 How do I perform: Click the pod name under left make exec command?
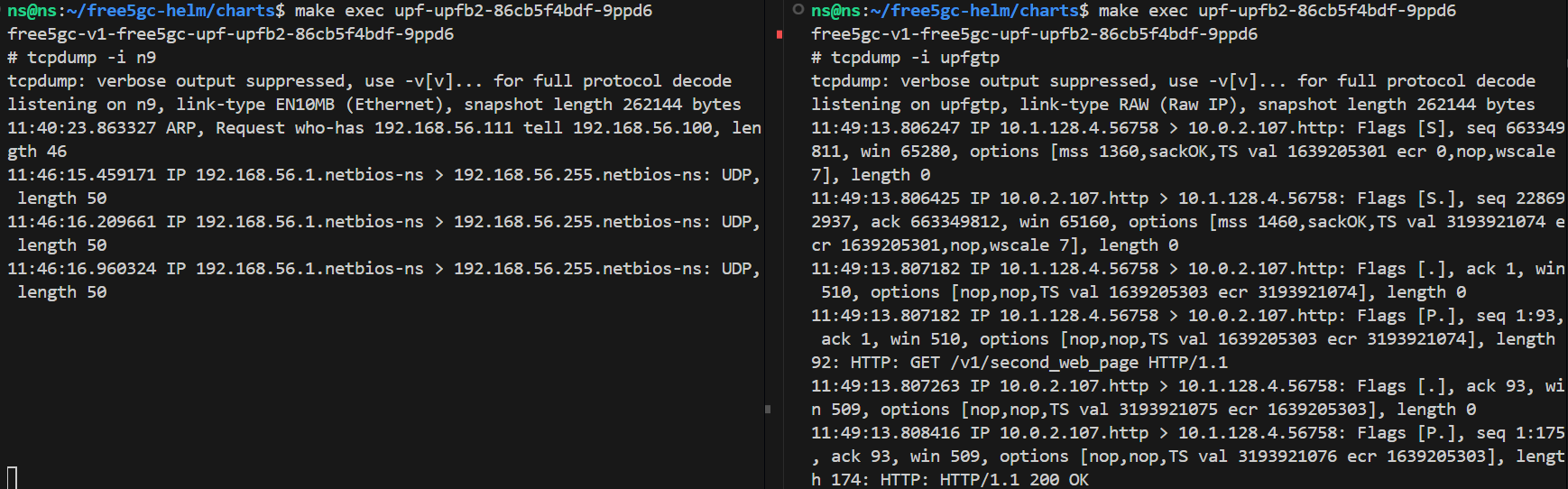point(231,34)
